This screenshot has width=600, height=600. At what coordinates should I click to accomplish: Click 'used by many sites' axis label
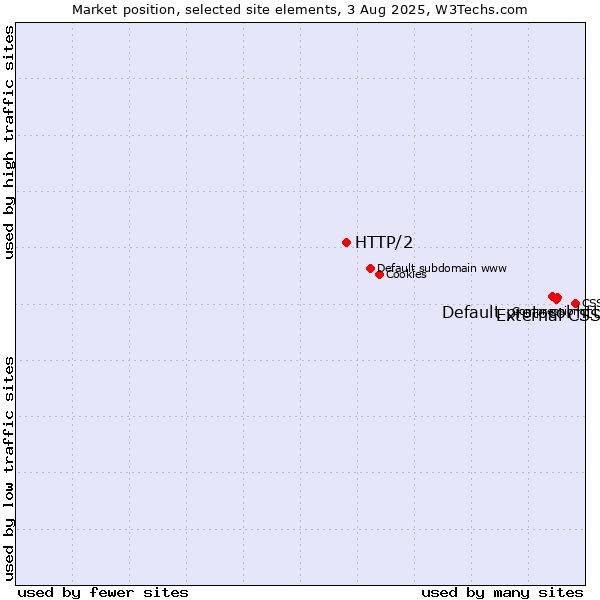pyautogui.click(x=502, y=593)
